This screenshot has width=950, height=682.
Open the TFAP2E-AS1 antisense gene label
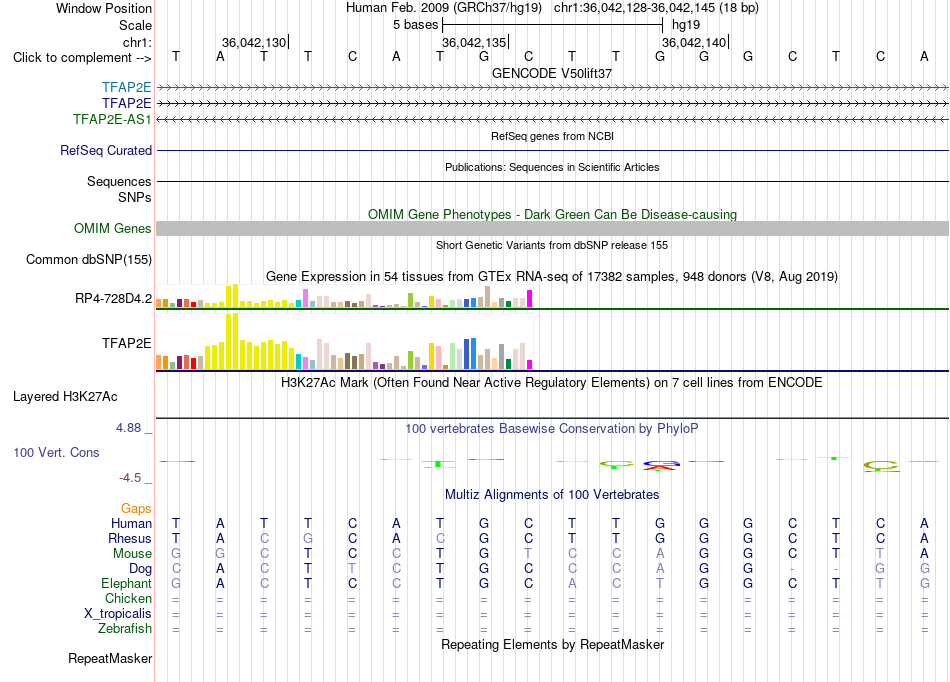coord(112,119)
